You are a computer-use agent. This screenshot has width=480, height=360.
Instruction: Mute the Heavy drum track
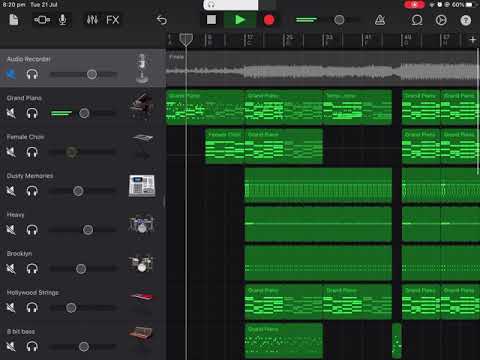[11, 230]
